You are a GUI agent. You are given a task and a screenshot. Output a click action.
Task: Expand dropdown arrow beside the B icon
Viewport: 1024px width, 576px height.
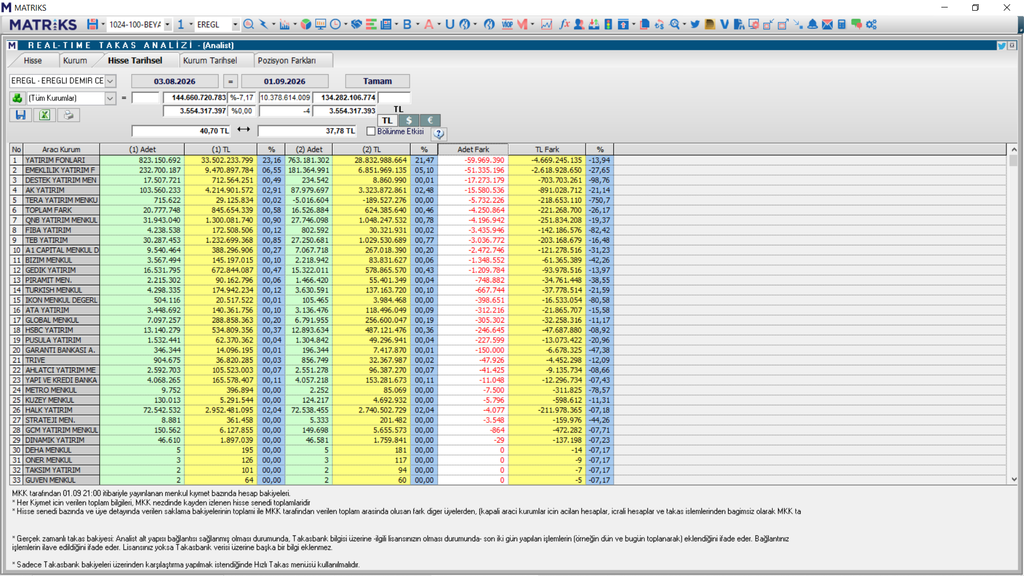tap(418, 24)
